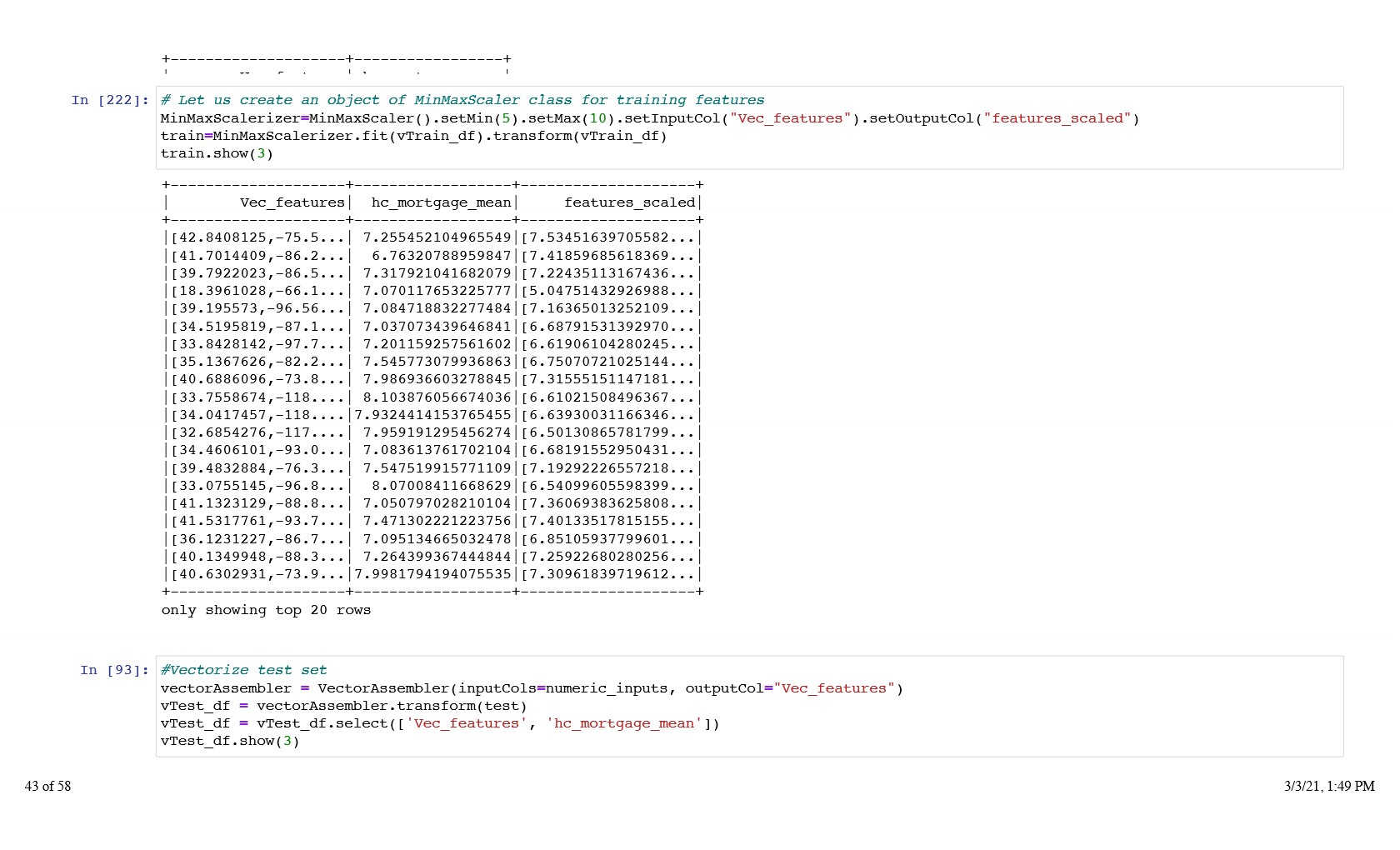Image resolution: width=1400 pixels, height=850 pixels.
Task: Click the vTest_df.show(3) code line
Action: pos(229,741)
